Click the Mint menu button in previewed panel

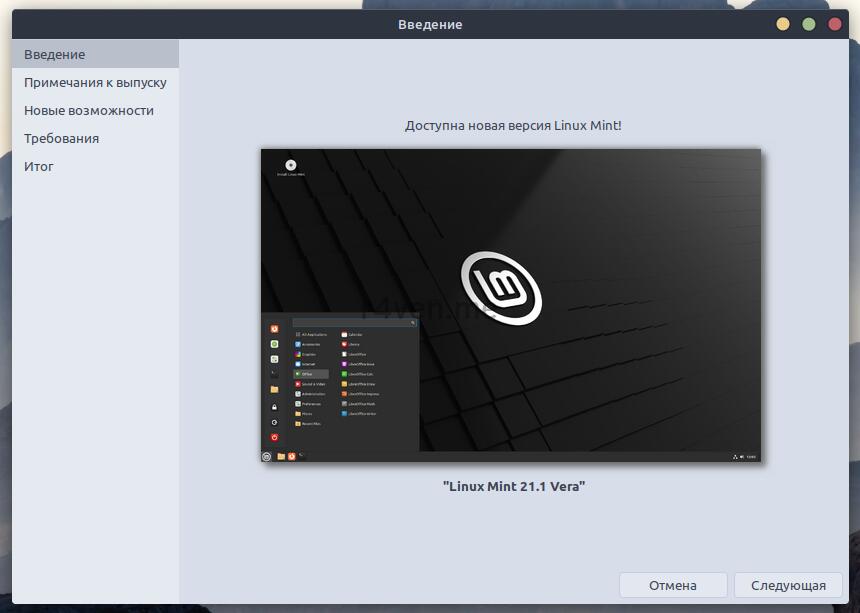pos(267,456)
